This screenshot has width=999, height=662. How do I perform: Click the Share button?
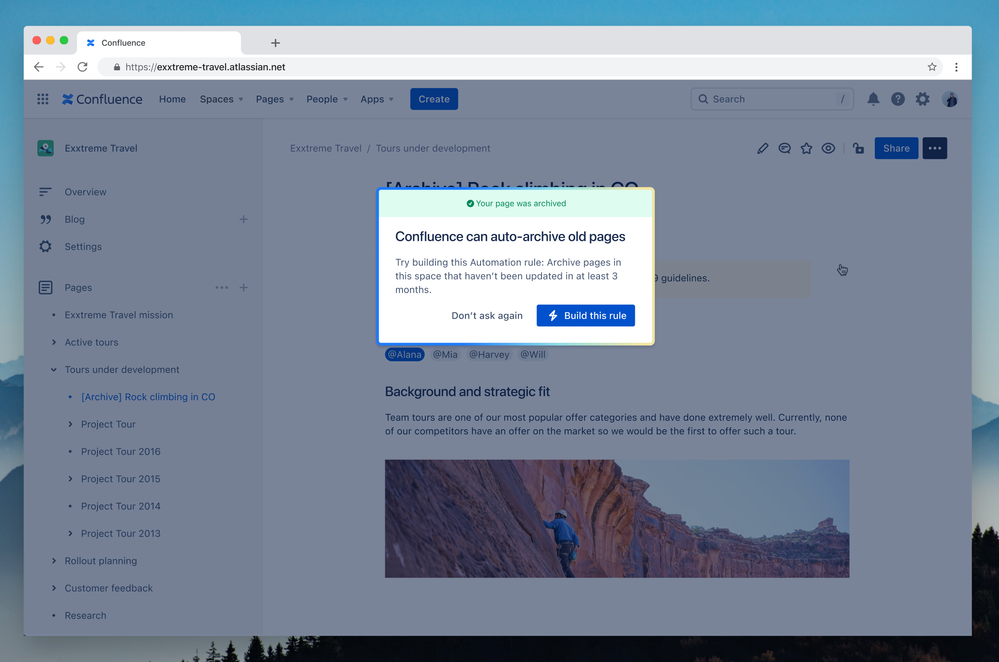point(896,148)
